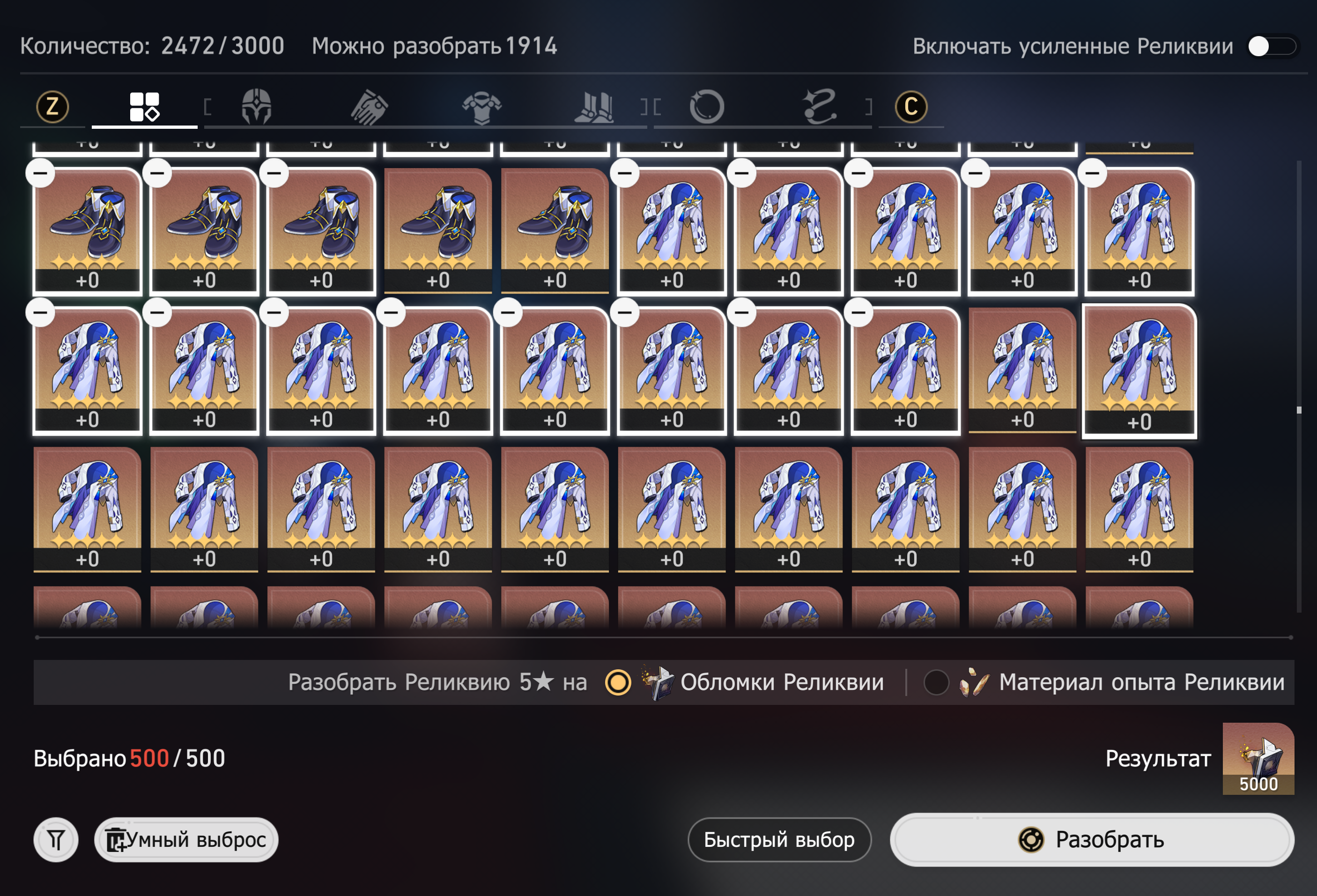Select the head relic filter icon
This screenshot has width=1317, height=896.
(257, 106)
